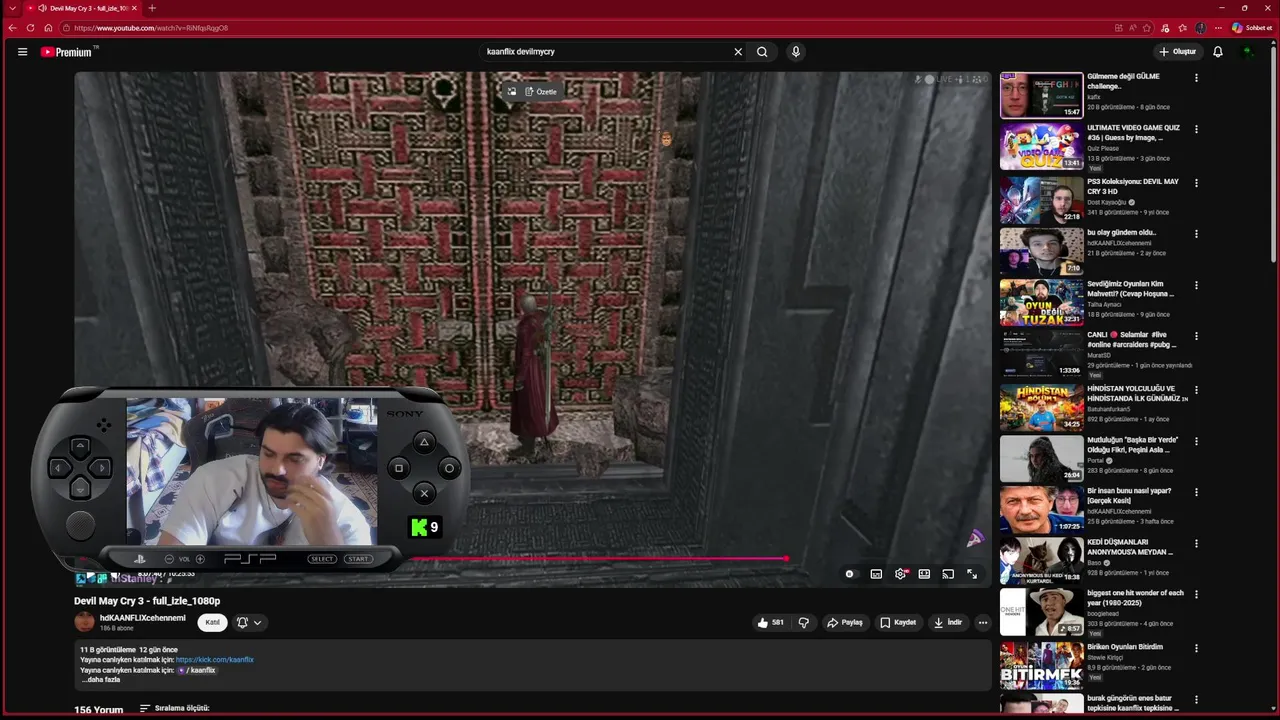Click the 156 Yorum comments heading
1280x720 pixels.
[x=98, y=710]
